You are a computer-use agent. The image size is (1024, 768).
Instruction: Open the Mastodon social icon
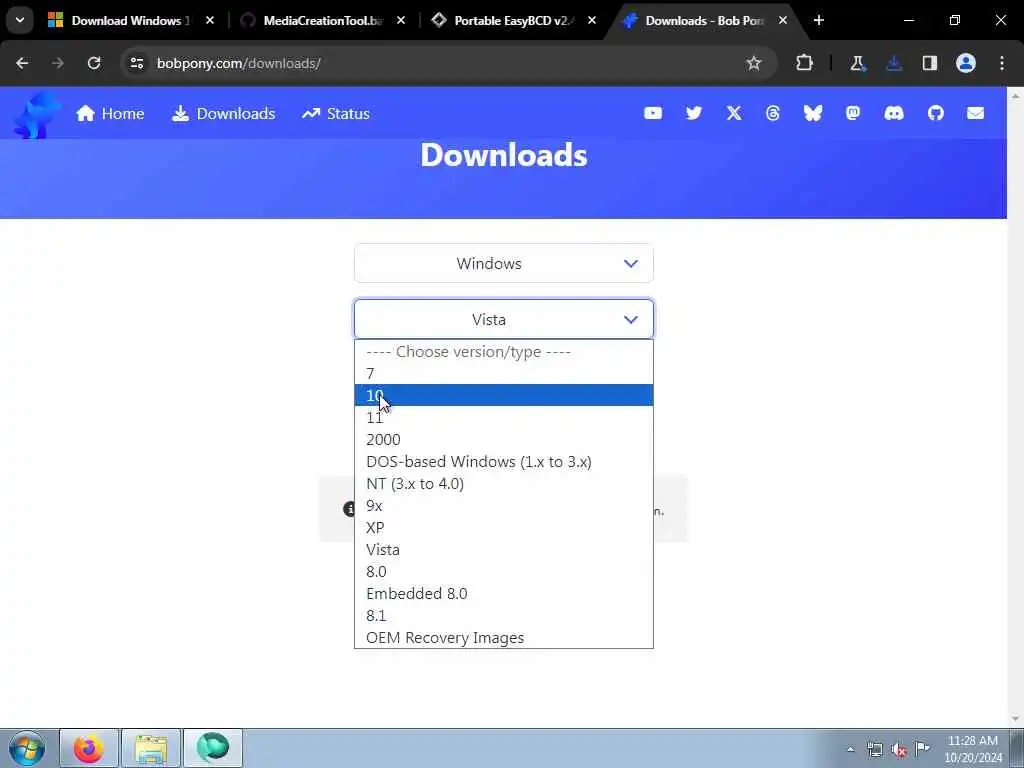(853, 114)
